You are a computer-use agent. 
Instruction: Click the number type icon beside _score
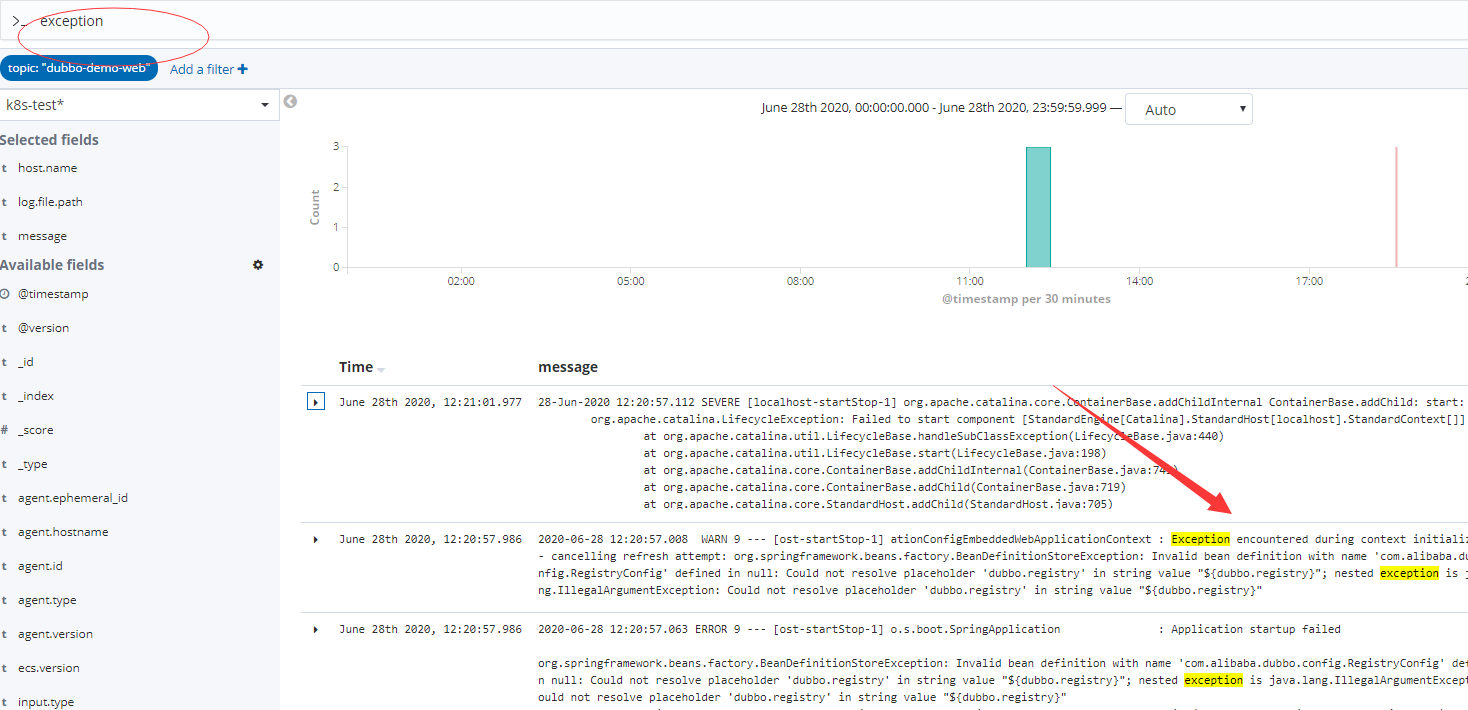click(x=5, y=430)
